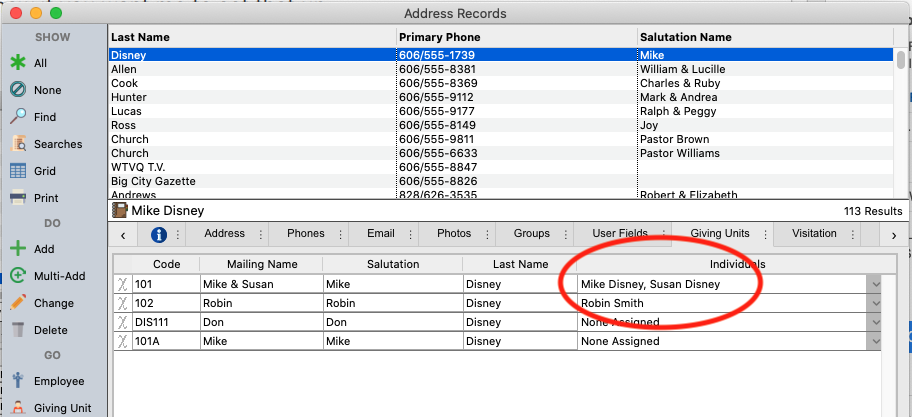Open Individuals dropdown for code DIS111 row
The image size is (912, 417).
875,322
